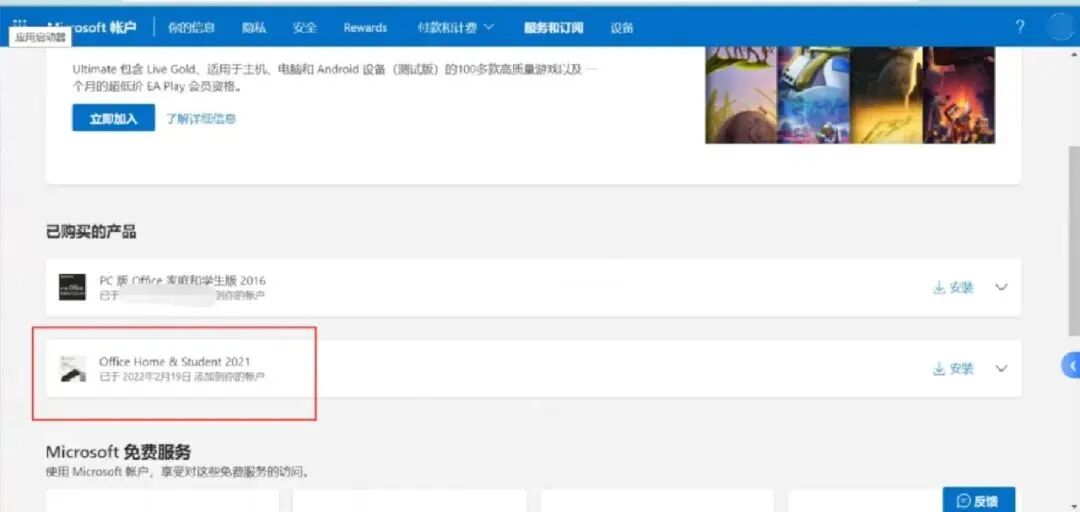The image size is (1080, 512).
Task: Expand the Office 2016 product details chevron
Action: pos(1001,287)
